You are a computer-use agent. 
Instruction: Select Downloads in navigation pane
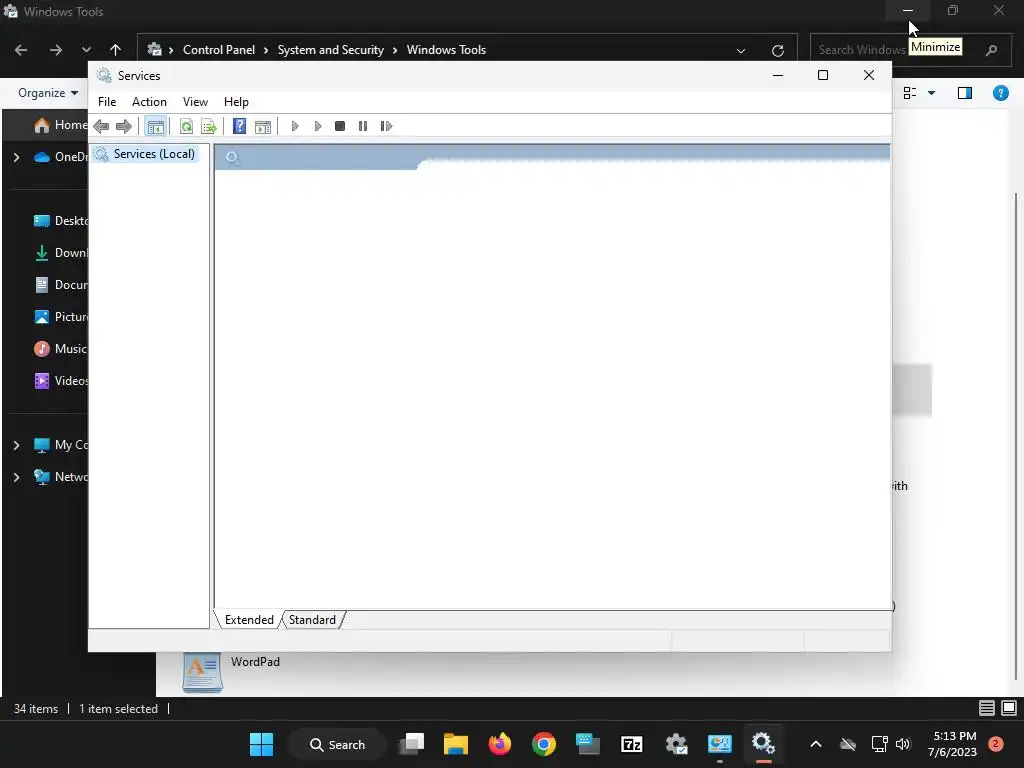click(60, 253)
